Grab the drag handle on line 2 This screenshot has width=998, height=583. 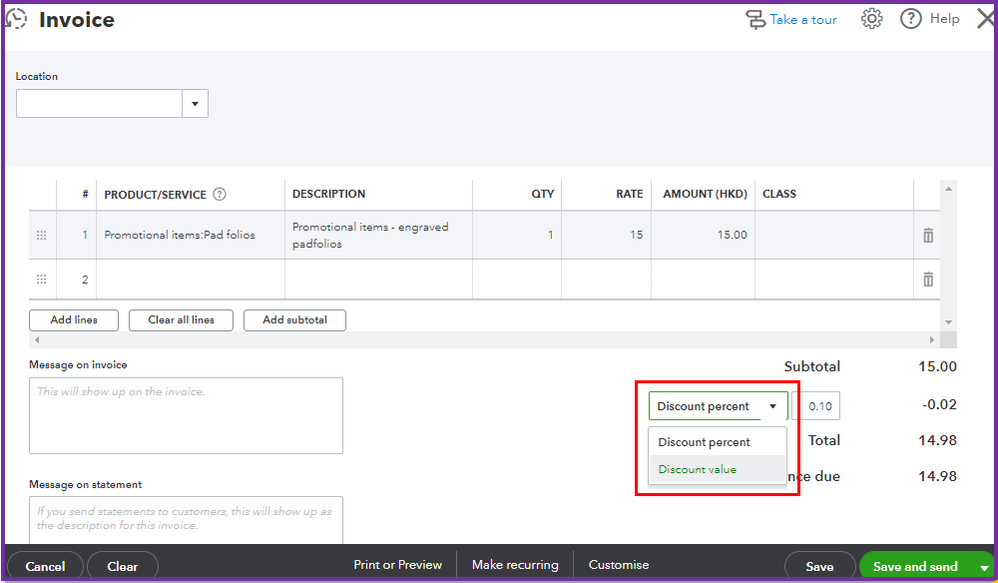[41, 279]
